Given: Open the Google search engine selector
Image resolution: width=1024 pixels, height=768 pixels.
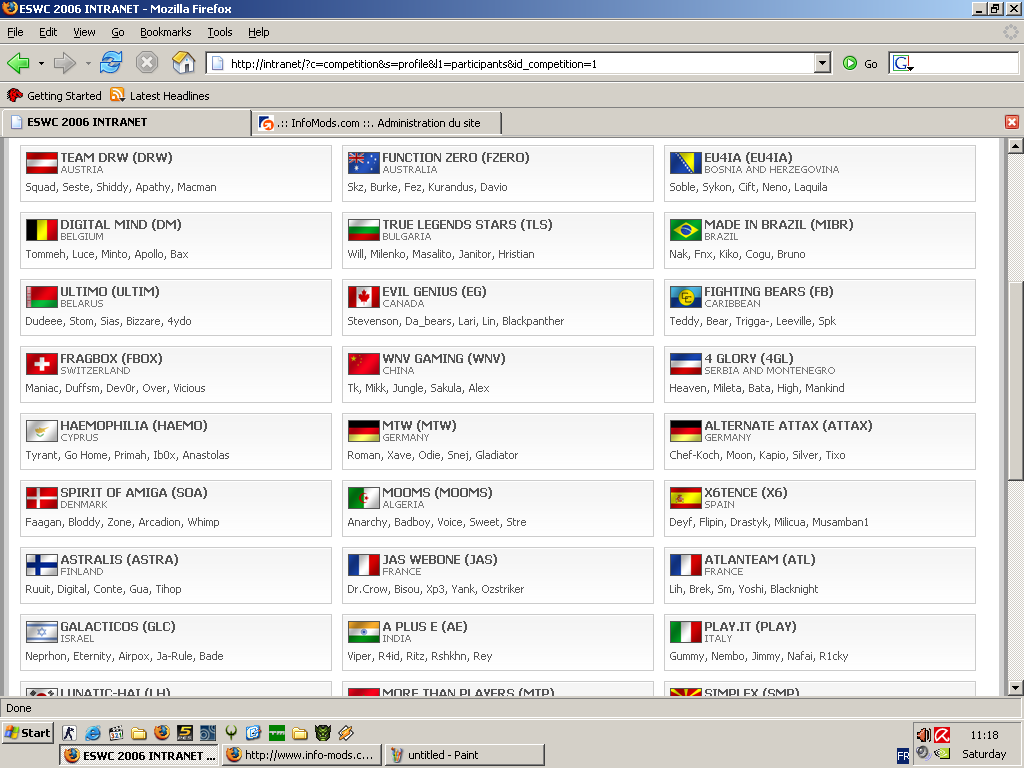Looking at the screenshot, I should [903, 63].
